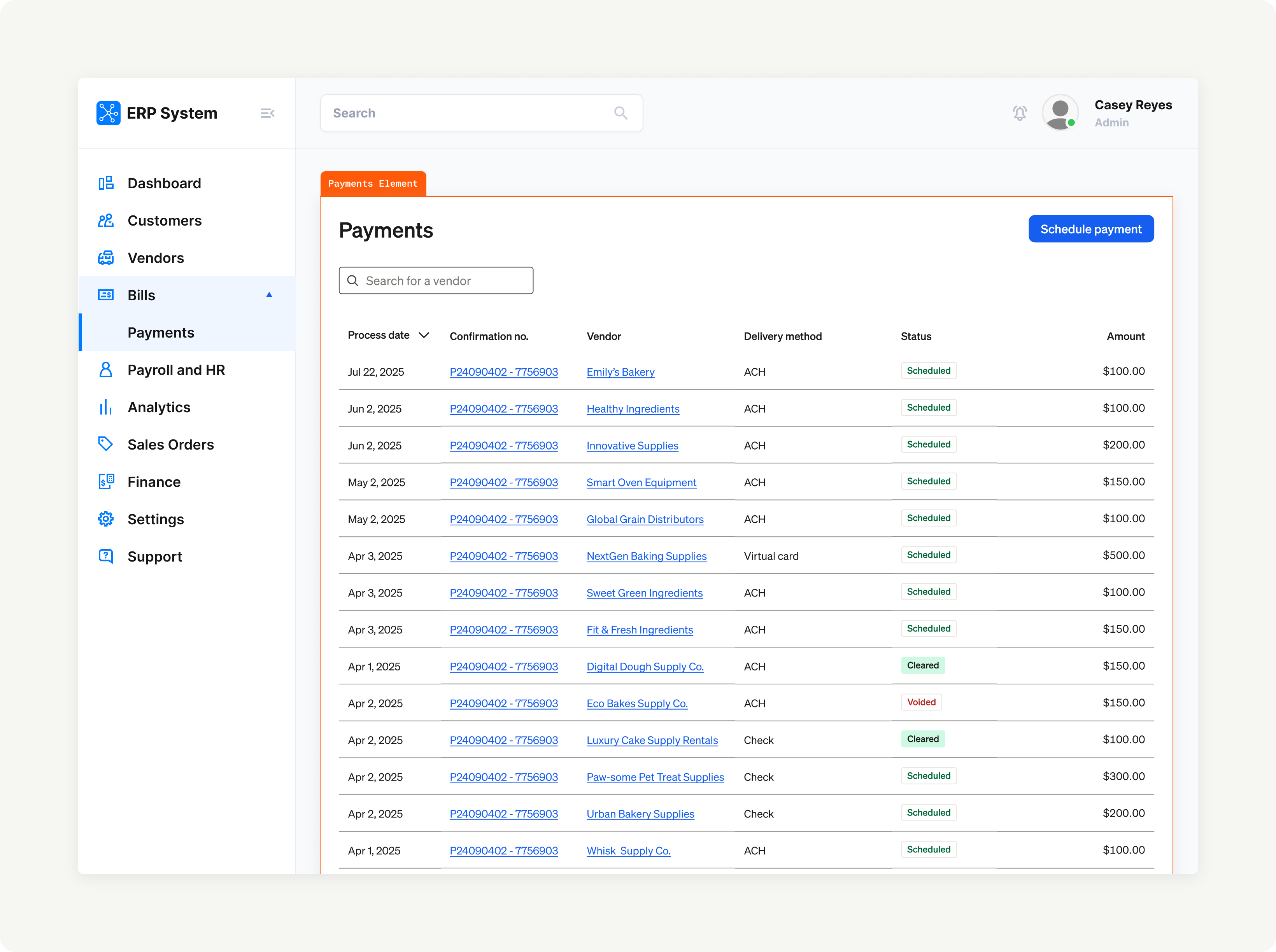The width and height of the screenshot is (1276, 952).
Task: Select the Payments submenu item
Action: click(x=161, y=332)
